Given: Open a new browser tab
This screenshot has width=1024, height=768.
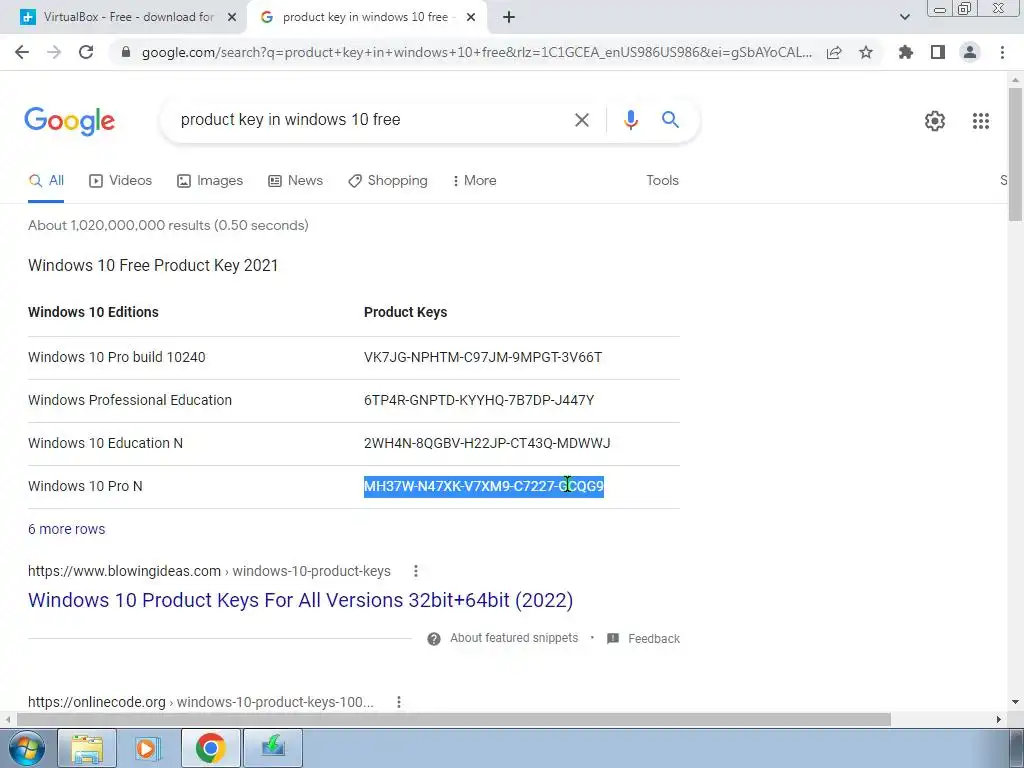Looking at the screenshot, I should pyautogui.click(x=509, y=17).
